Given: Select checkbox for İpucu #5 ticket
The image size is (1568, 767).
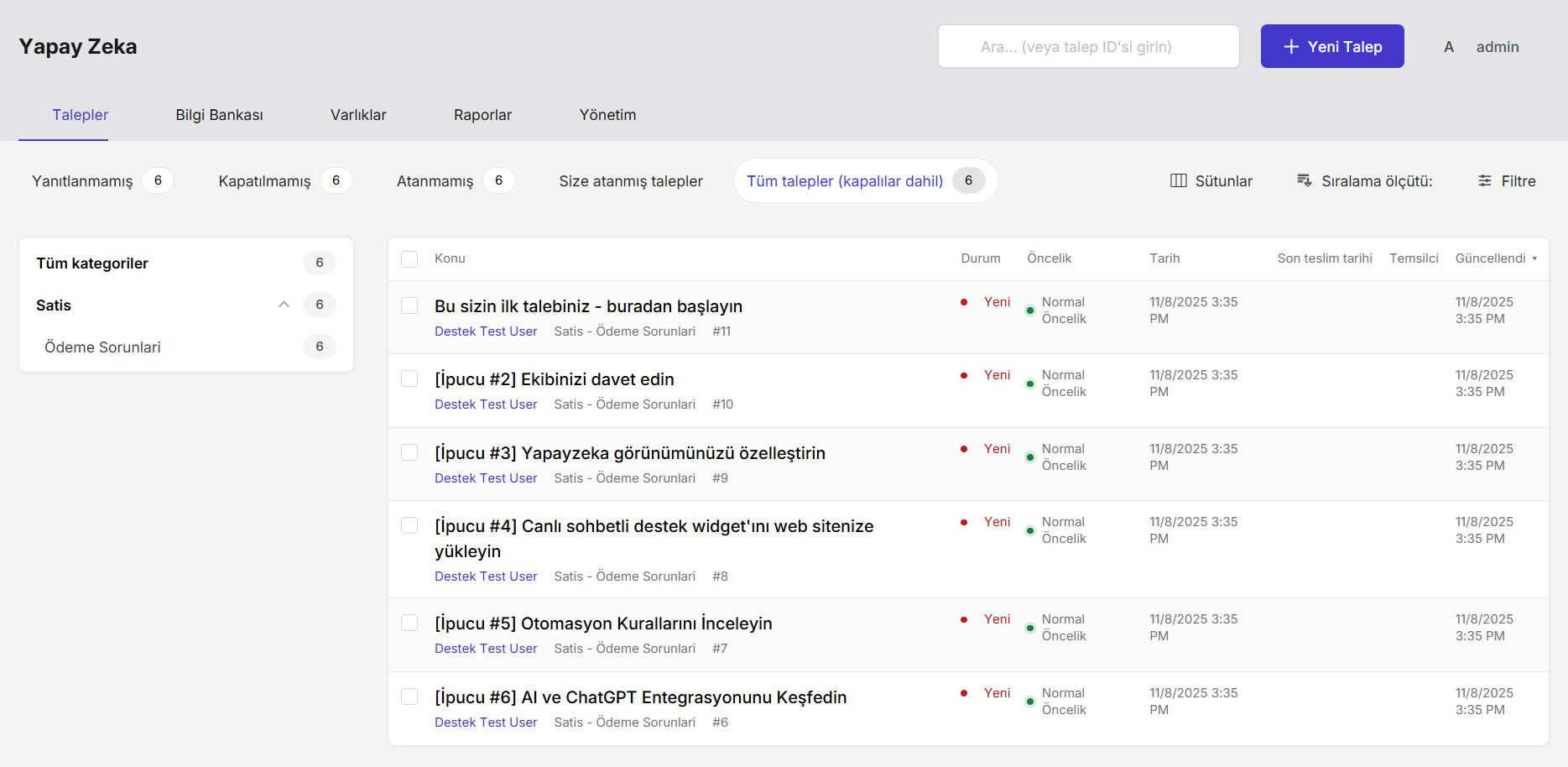Looking at the screenshot, I should 409,623.
